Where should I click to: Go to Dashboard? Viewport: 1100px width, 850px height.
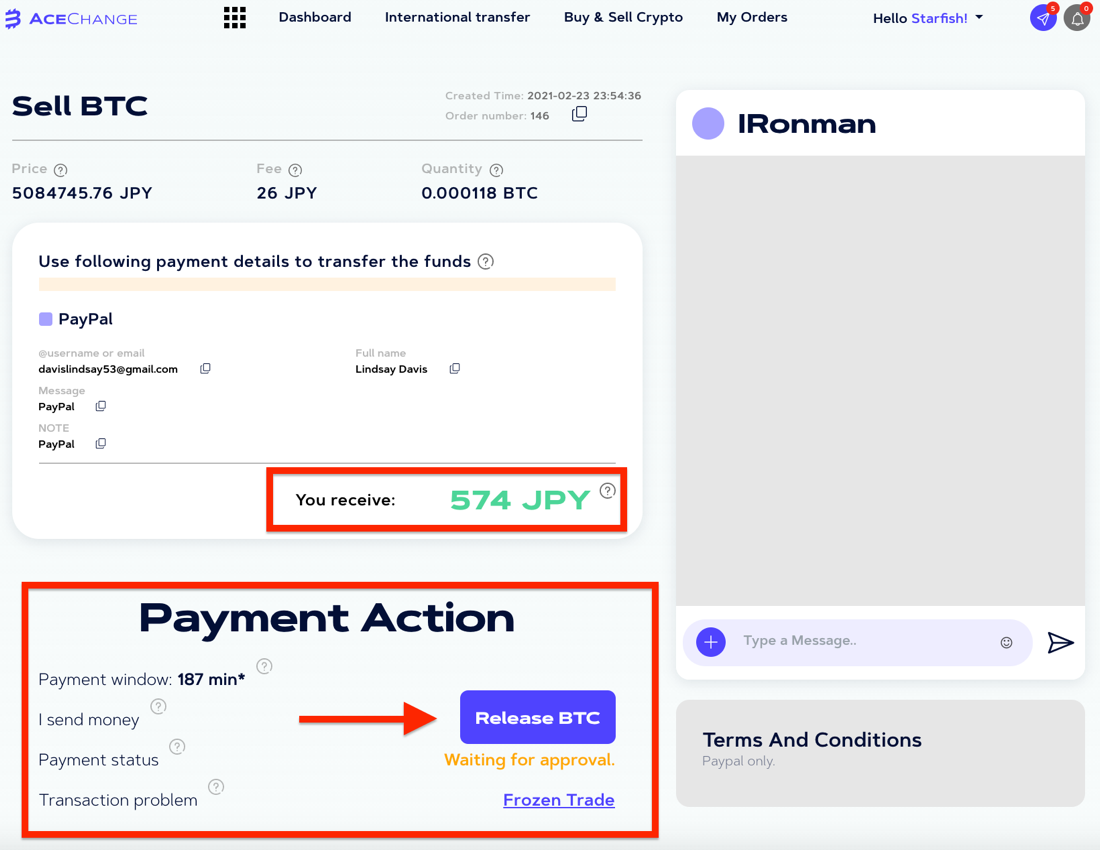coord(315,17)
